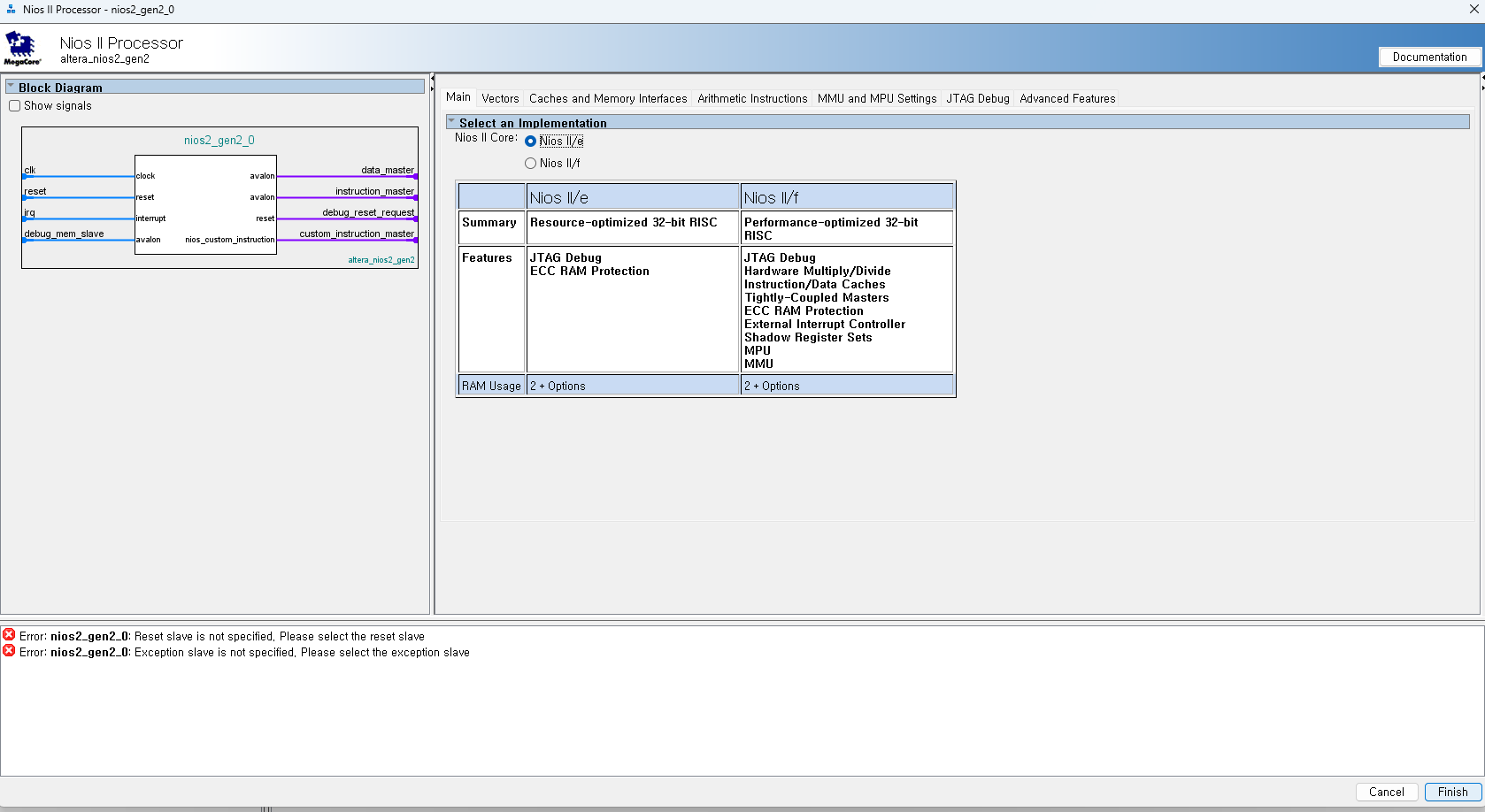Image resolution: width=1485 pixels, height=812 pixels.
Task: Switch to the Vectors tab
Action: coord(500,98)
